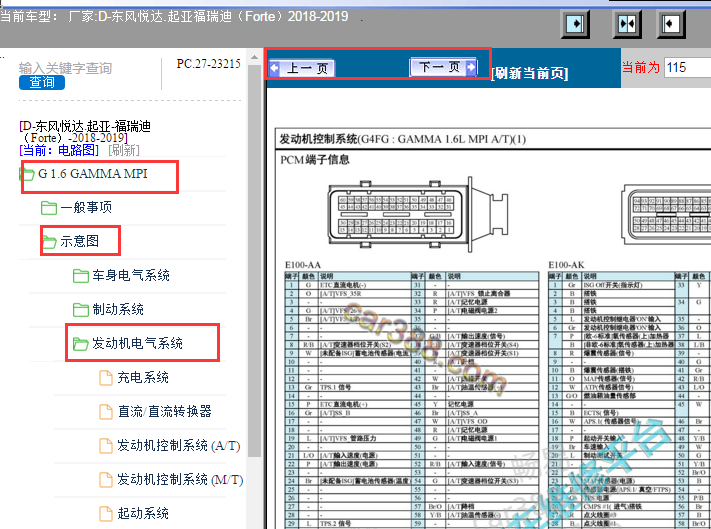Screen dimensions: 711x529
Task: Click the 当前：电路图 link
Action: pos(59,150)
